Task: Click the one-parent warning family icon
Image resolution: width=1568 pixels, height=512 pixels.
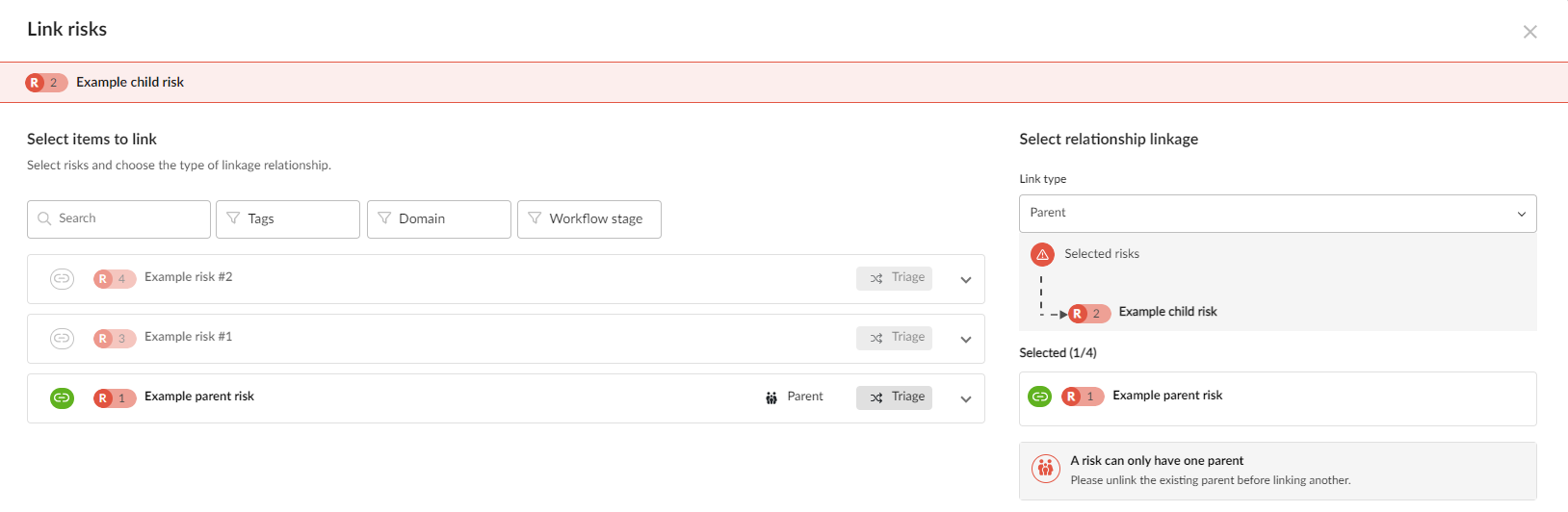Action: coord(1045,469)
